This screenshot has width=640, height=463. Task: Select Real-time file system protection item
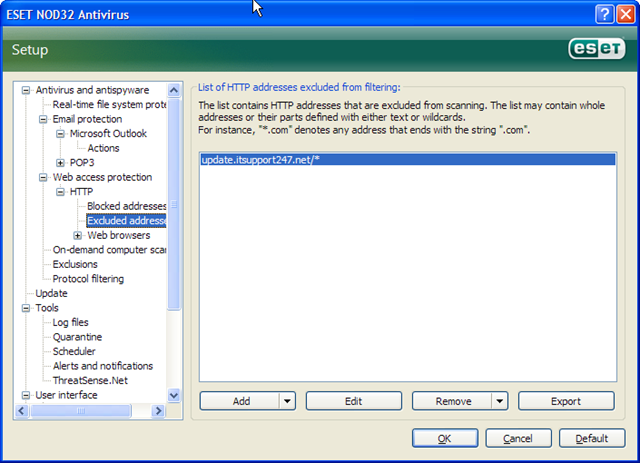[109, 105]
